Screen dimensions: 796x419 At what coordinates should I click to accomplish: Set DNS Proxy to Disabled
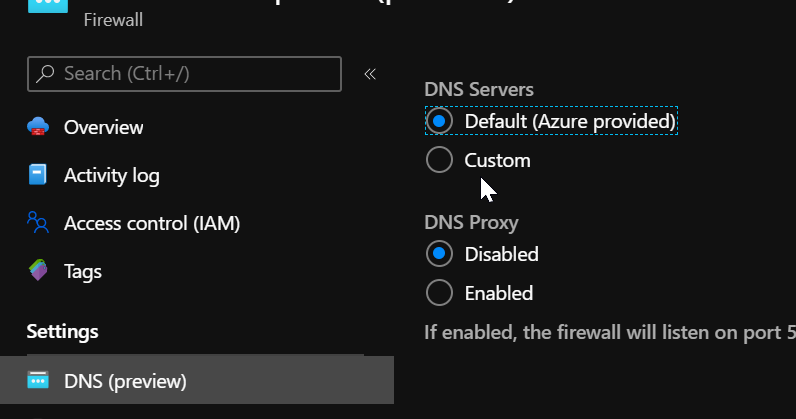[x=439, y=254]
